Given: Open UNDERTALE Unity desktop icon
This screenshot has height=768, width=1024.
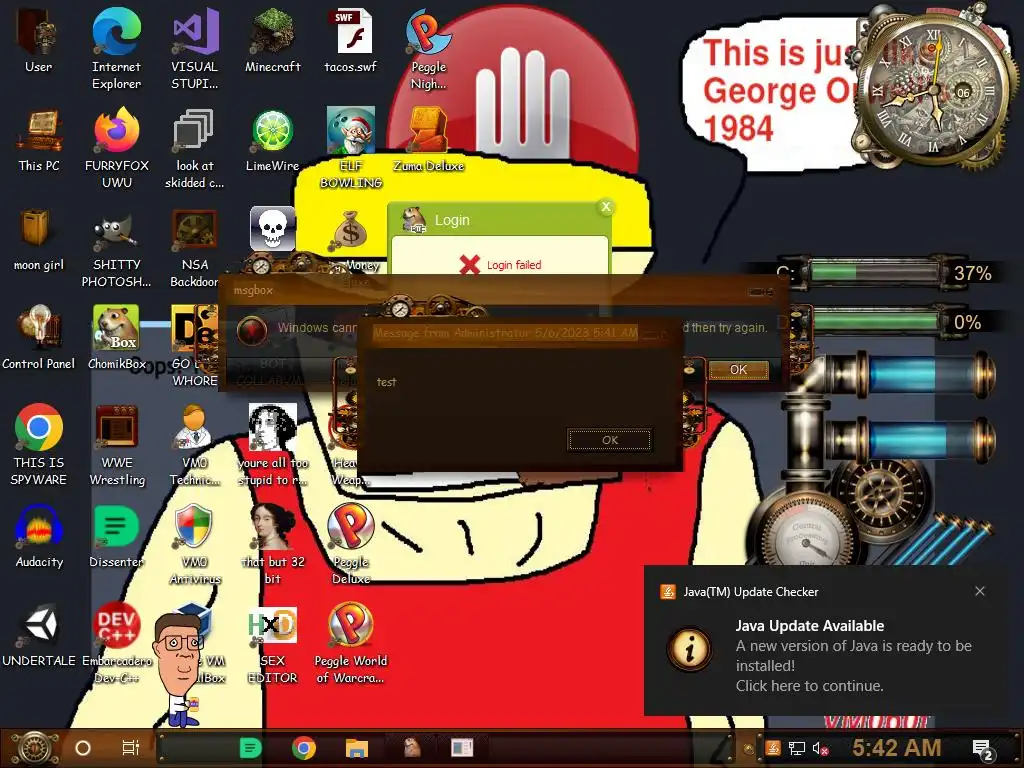Looking at the screenshot, I should coord(39,635).
